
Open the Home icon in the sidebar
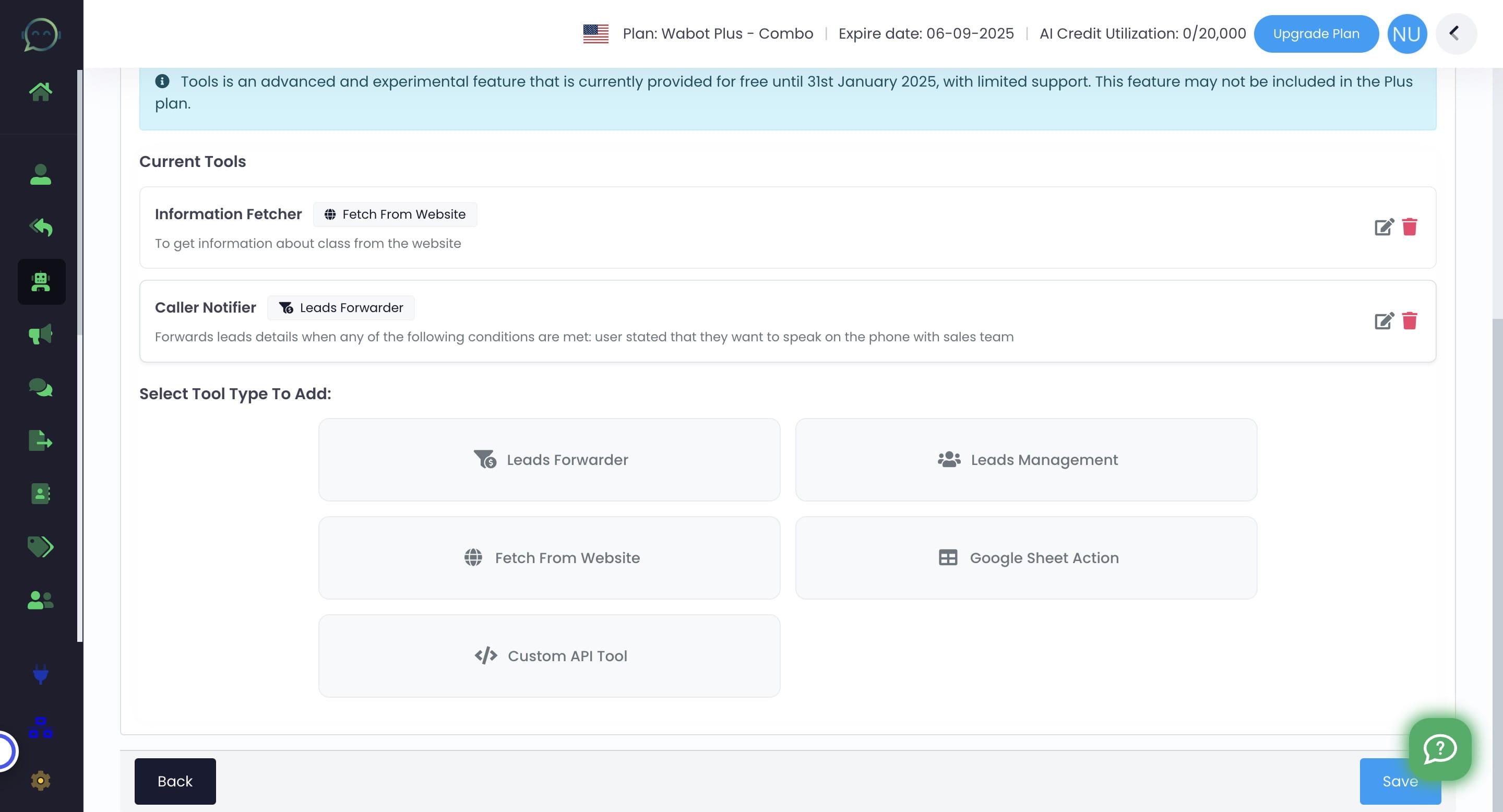click(x=41, y=90)
